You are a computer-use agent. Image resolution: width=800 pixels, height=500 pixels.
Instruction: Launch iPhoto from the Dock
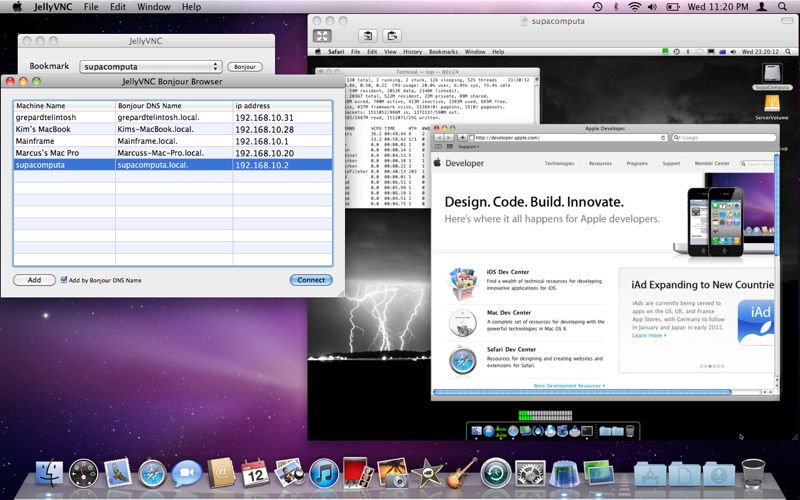[x=392, y=472]
